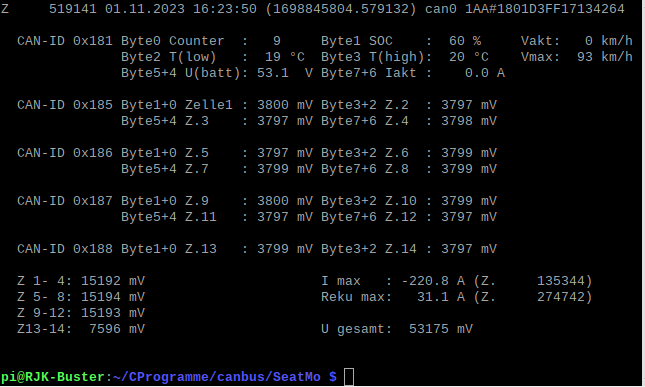
Task: Click the 'CAN-ID 0x186' label
Action: 65,153
